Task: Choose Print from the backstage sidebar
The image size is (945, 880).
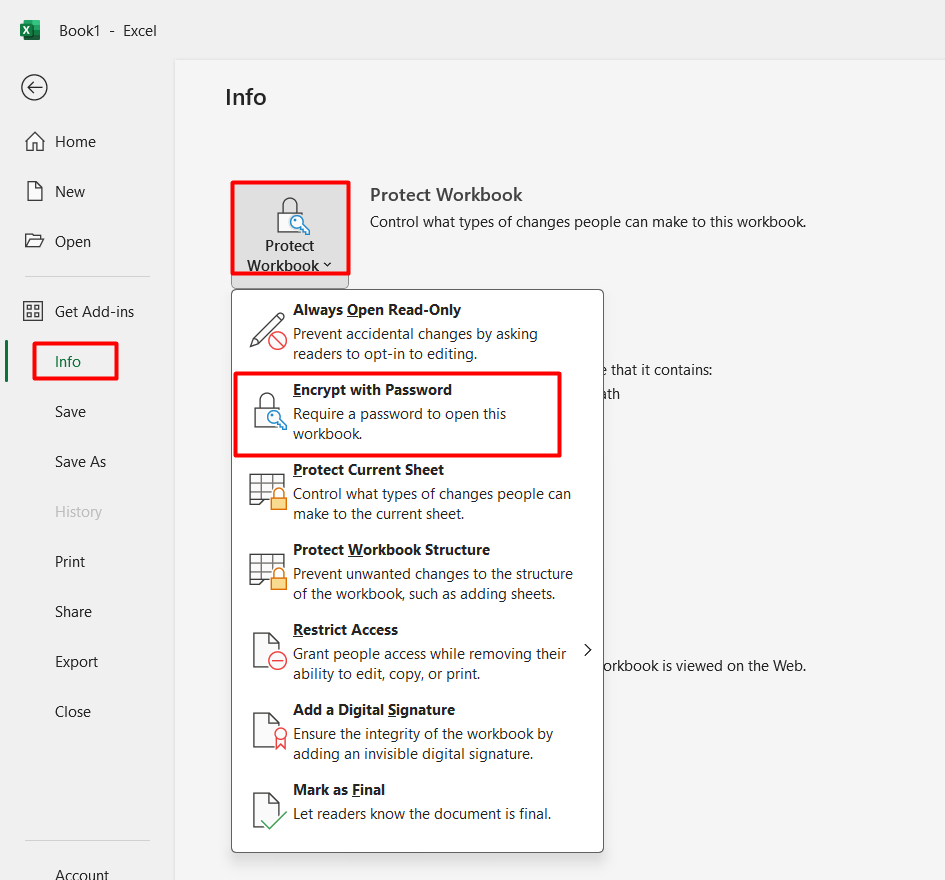Action: (70, 562)
